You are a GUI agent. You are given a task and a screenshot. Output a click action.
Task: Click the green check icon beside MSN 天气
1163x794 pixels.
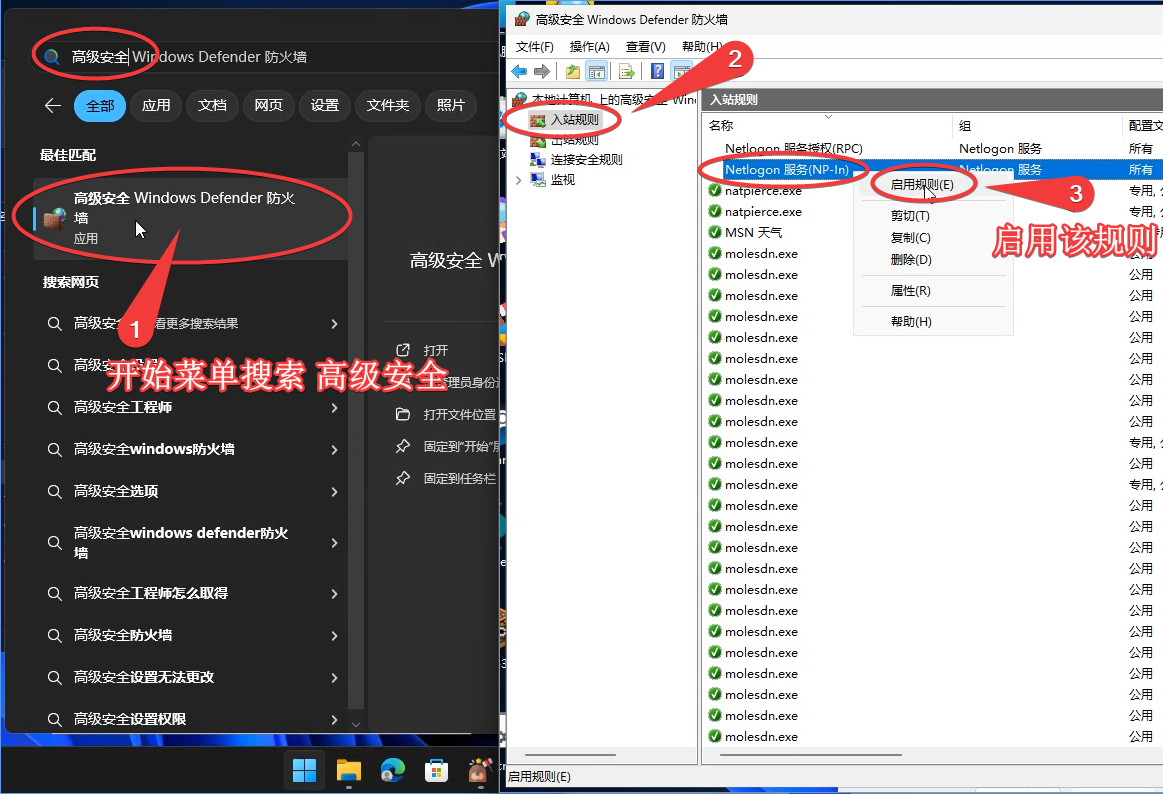[x=715, y=232]
